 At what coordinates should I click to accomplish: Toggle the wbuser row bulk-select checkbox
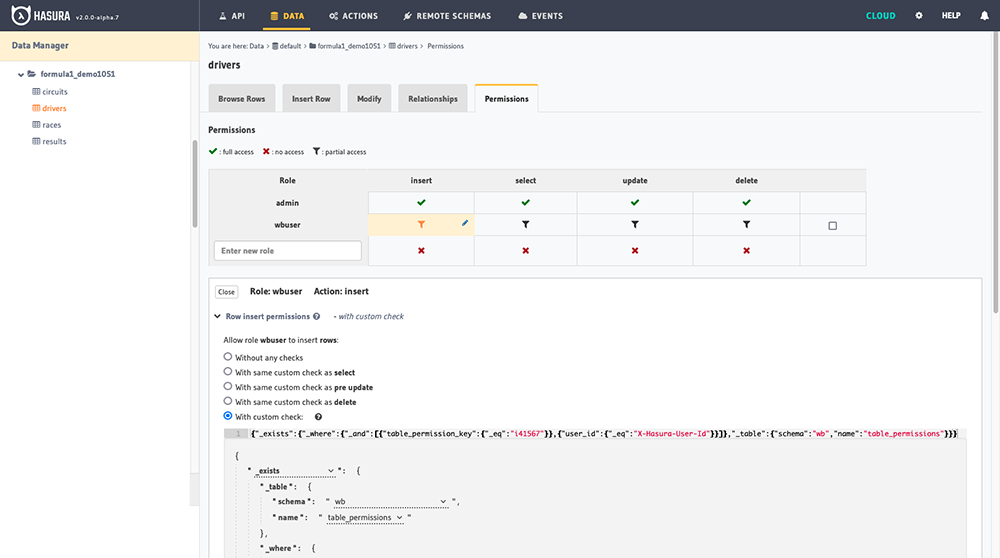click(x=832, y=226)
